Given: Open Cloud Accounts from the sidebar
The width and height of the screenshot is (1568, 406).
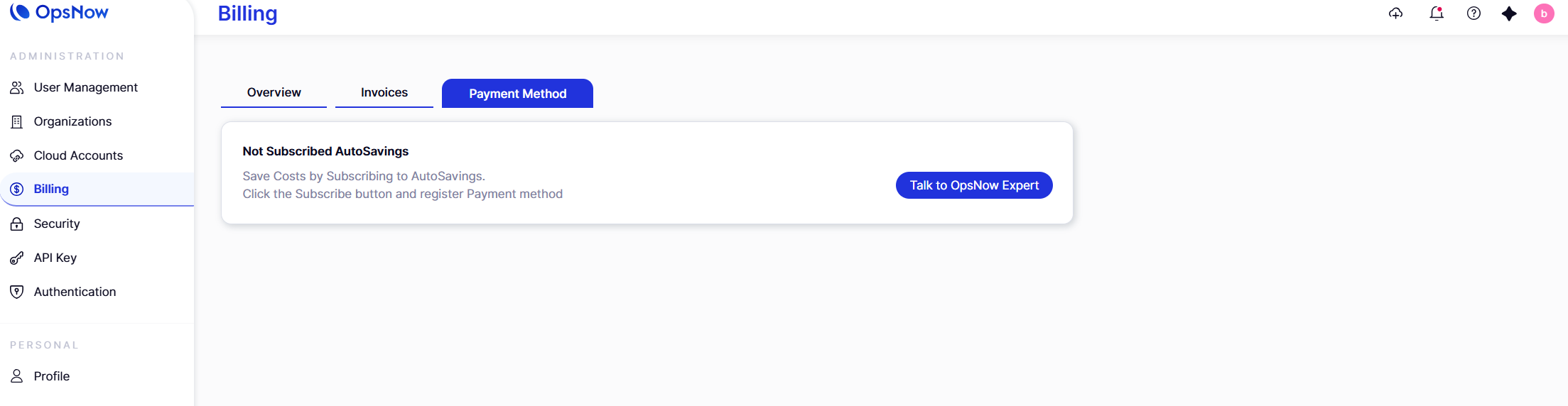Looking at the screenshot, I should pyautogui.click(x=78, y=155).
